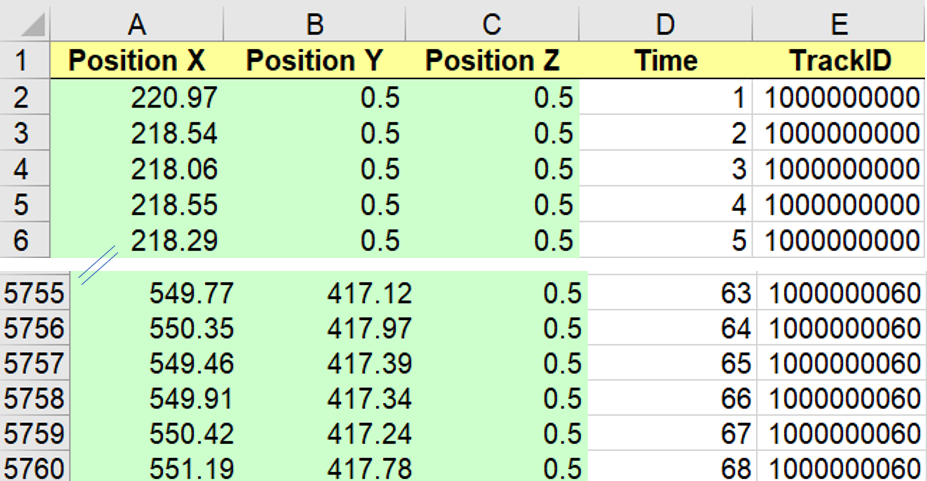
Task: Click the cell containing 220.97
Action: tap(137, 97)
